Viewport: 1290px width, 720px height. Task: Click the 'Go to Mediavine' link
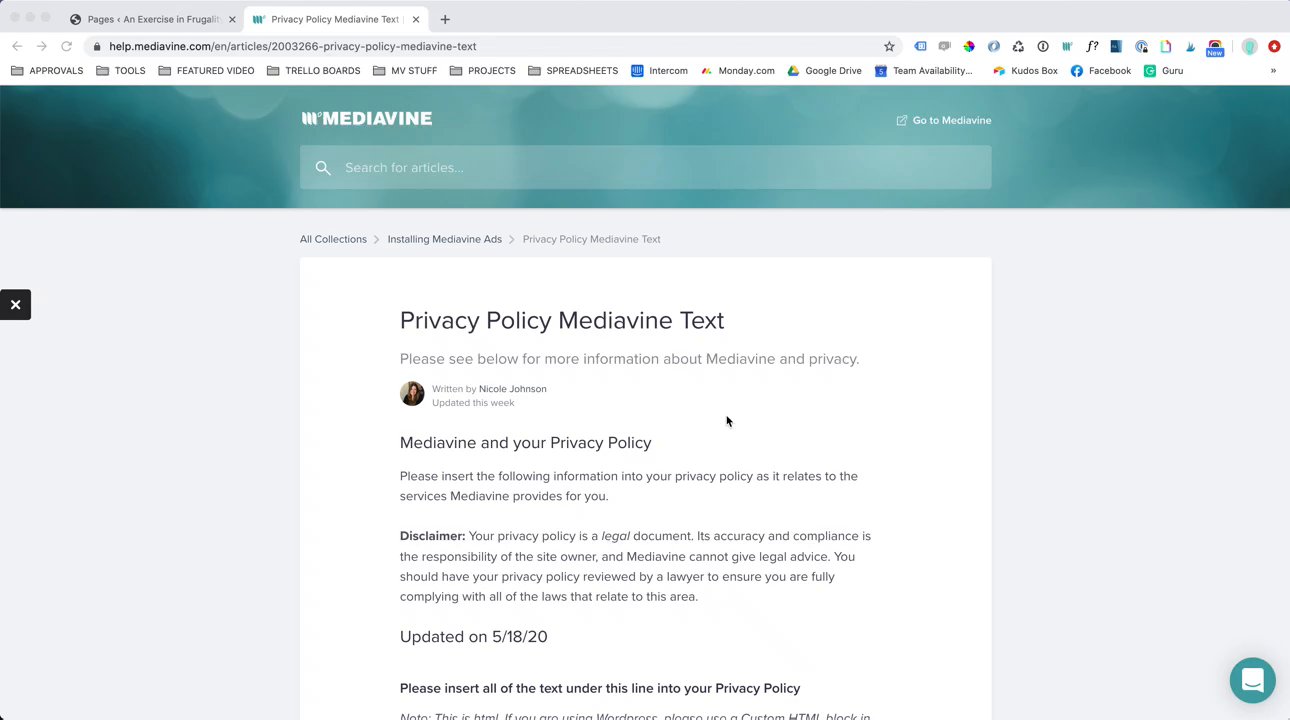[943, 120]
